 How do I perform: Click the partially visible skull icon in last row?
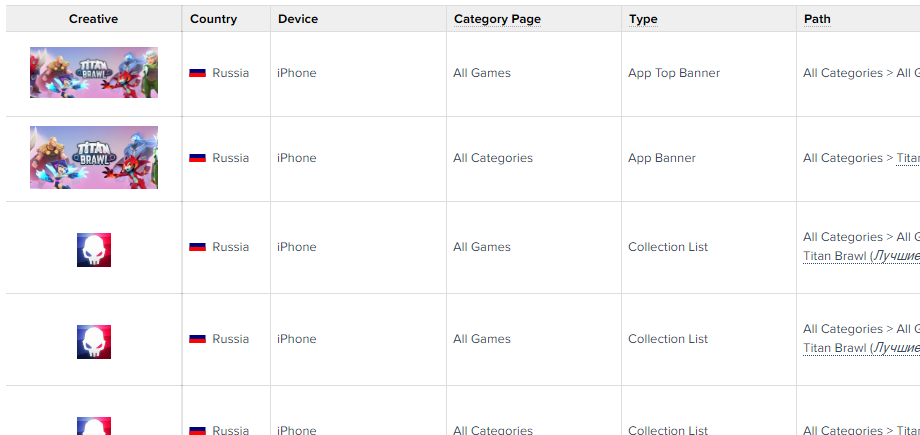click(94, 426)
